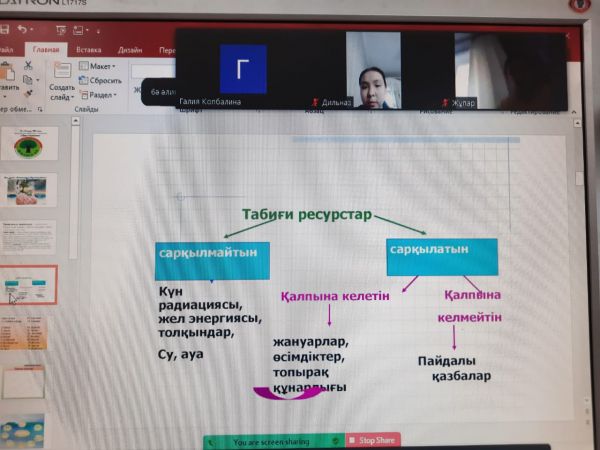Select the first slide thumbnail with tree logo
The image size is (600, 450).
[x=28, y=144]
